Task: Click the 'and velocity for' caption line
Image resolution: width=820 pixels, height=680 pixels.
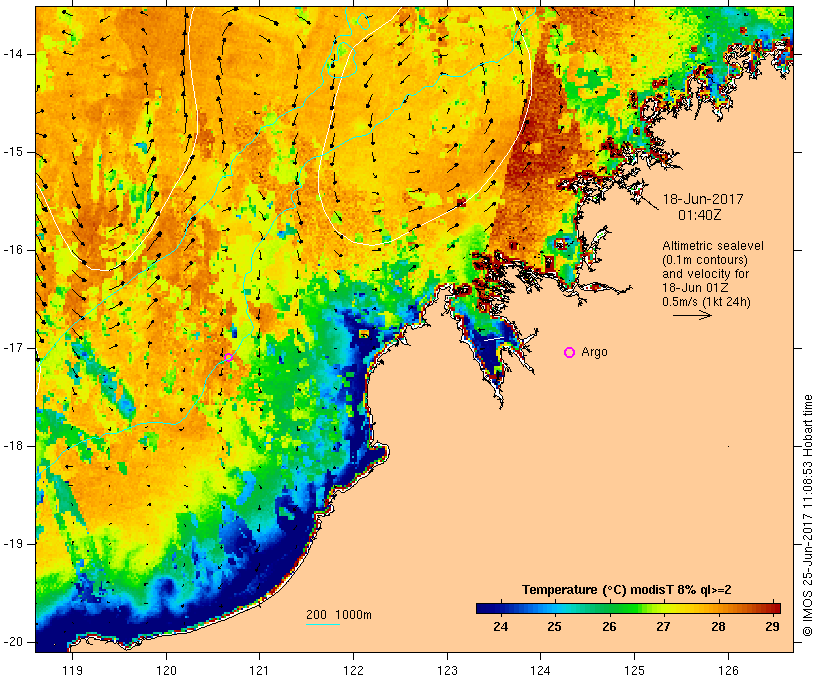Action: [x=705, y=274]
